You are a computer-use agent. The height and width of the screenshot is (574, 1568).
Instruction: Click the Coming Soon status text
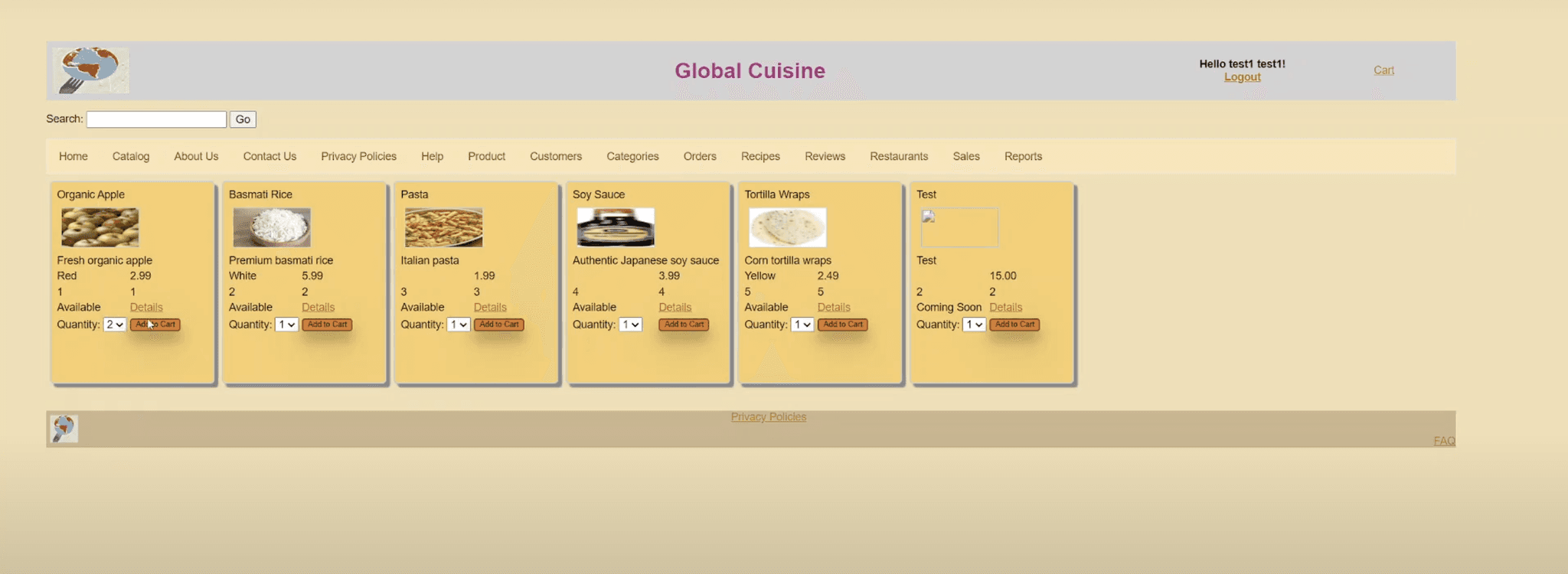coord(949,308)
